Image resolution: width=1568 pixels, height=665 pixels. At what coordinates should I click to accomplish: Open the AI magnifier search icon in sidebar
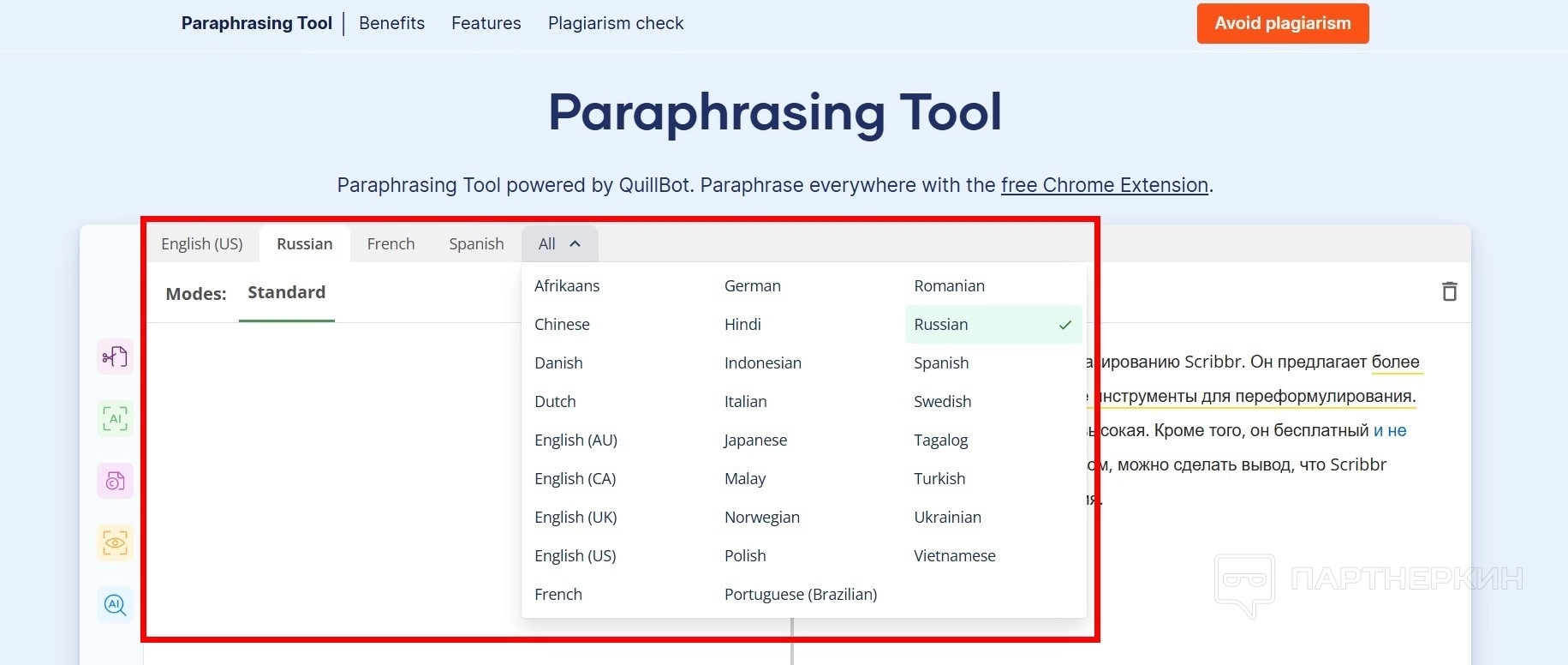point(115,605)
